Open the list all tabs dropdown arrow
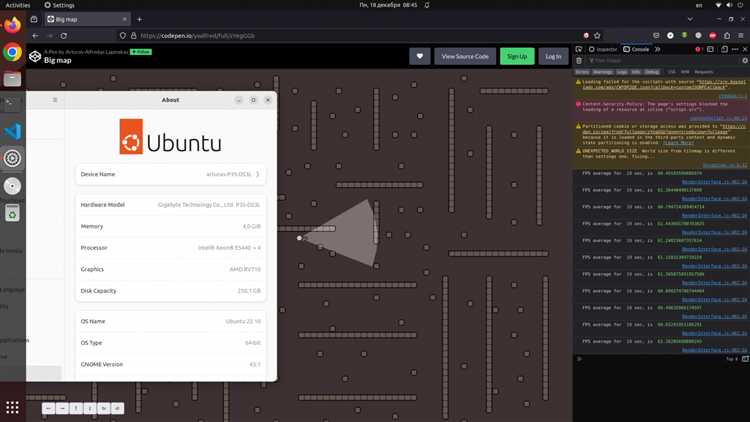750x422 pixels. coord(690,19)
